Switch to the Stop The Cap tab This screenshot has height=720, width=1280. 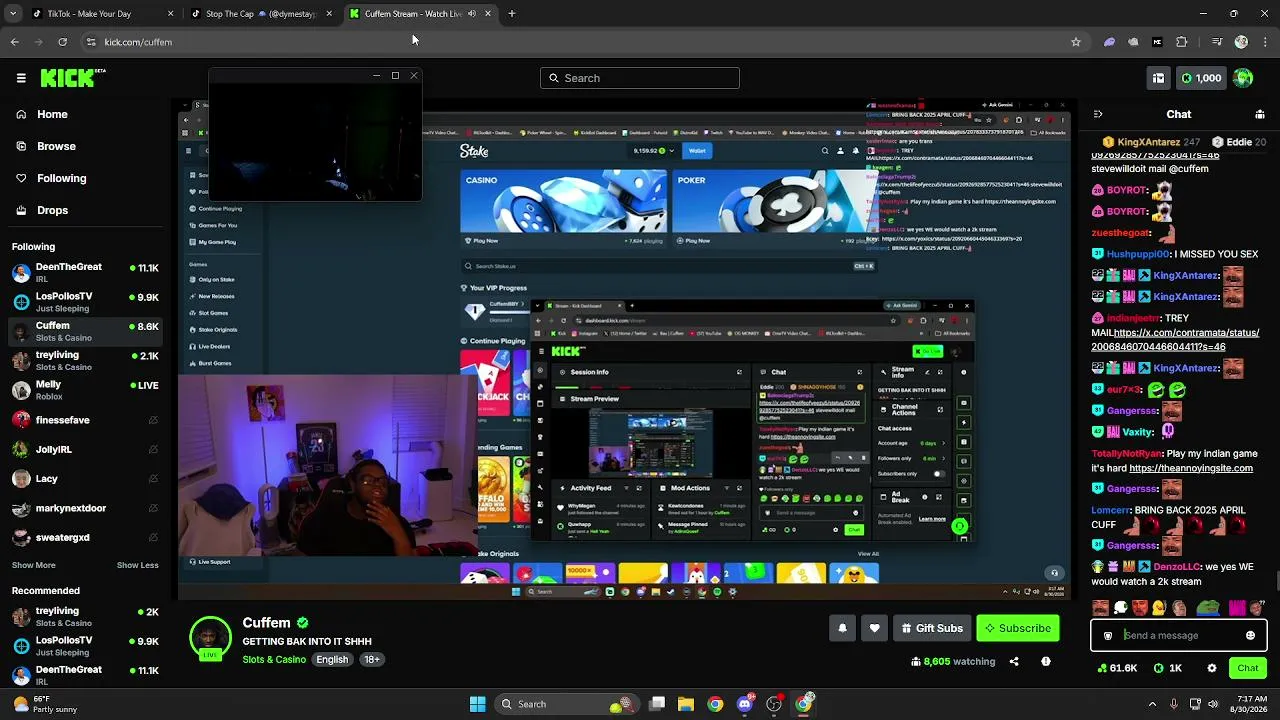coord(259,14)
